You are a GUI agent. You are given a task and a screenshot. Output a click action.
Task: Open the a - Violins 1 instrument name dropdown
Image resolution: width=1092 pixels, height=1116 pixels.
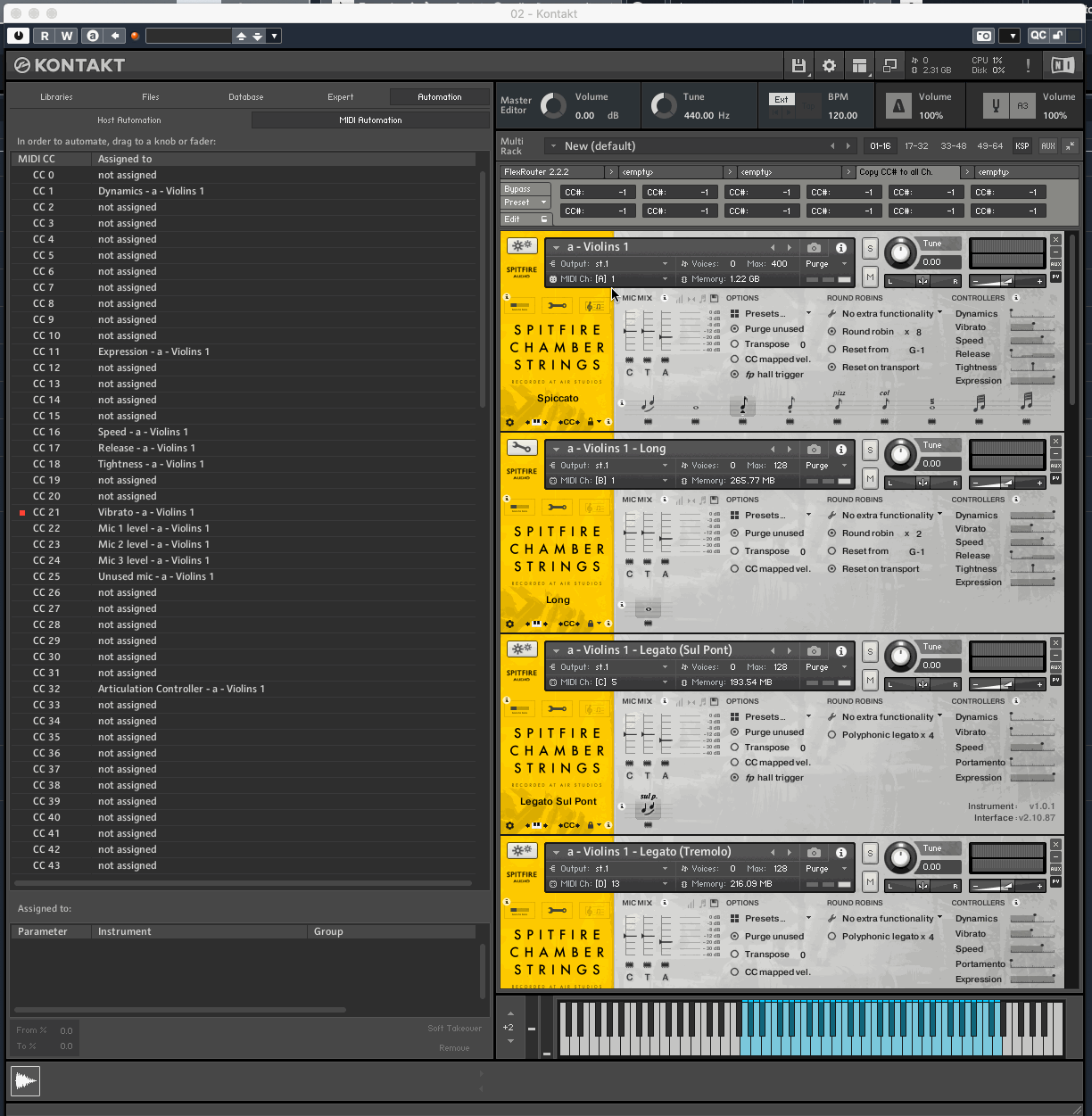click(x=556, y=247)
